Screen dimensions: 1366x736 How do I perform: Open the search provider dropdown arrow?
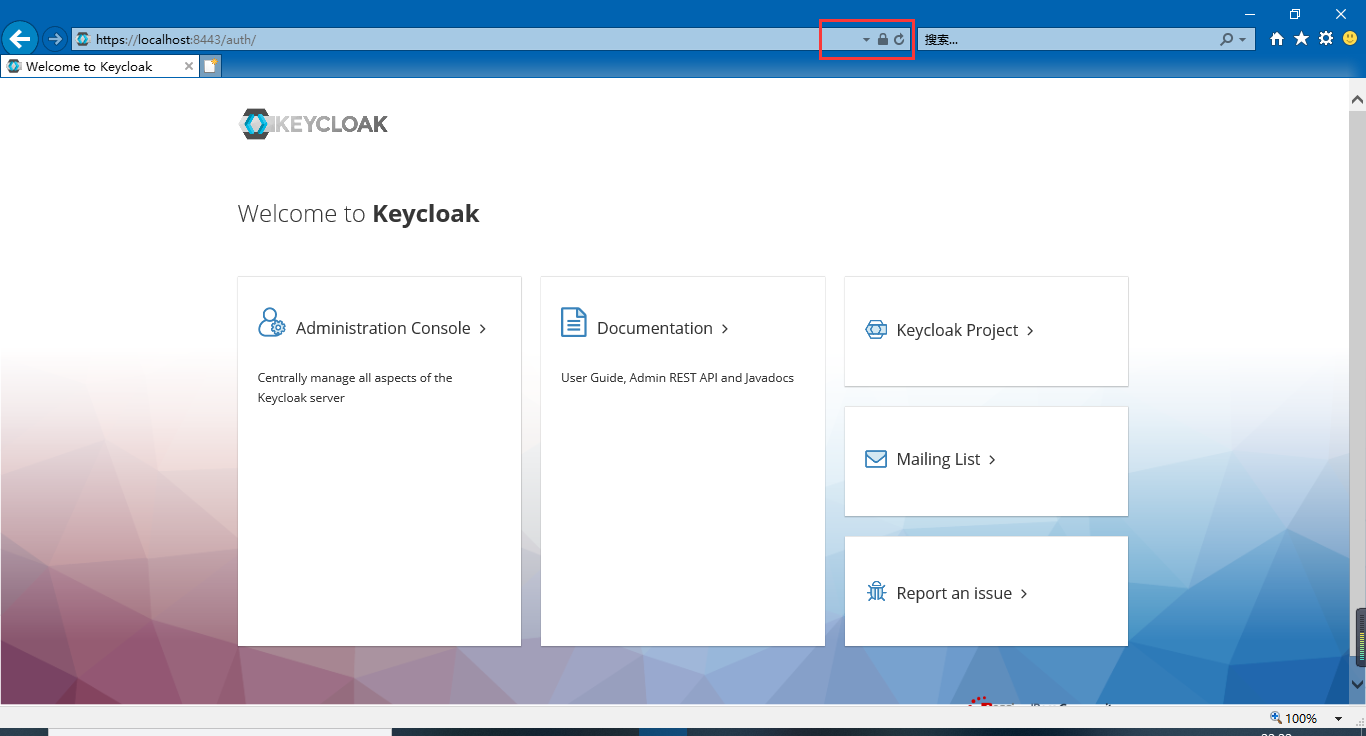pos(1243,39)
